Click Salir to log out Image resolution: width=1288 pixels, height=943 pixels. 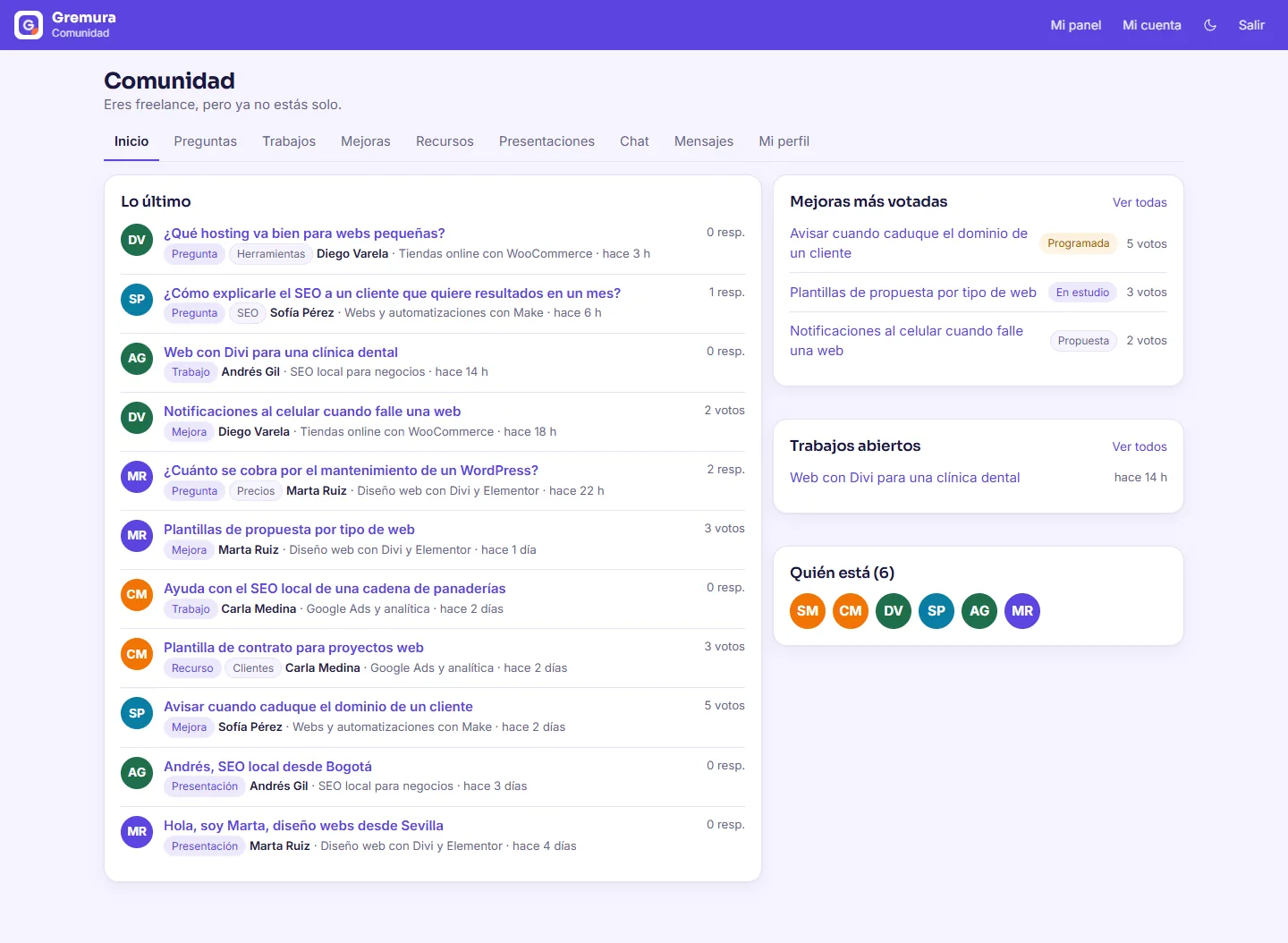click(1251, 25)
